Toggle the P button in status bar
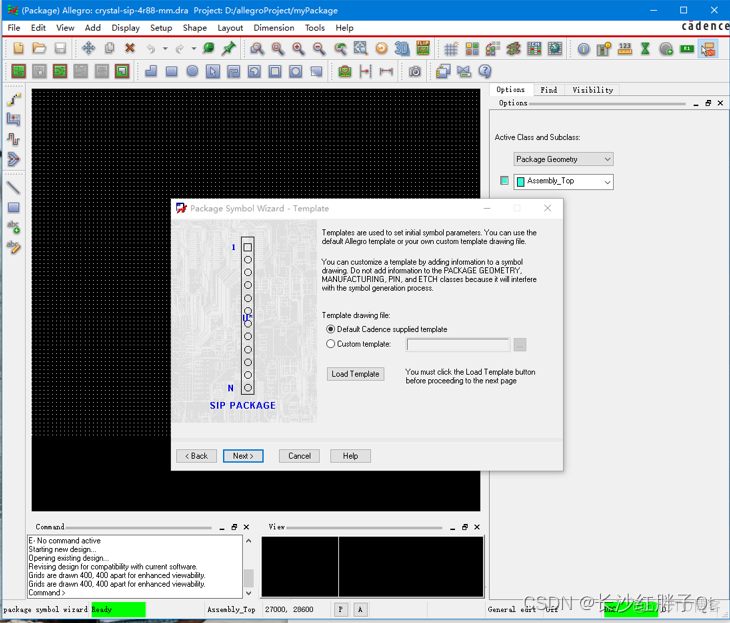 pyautogui.click(x=340, y=609)
